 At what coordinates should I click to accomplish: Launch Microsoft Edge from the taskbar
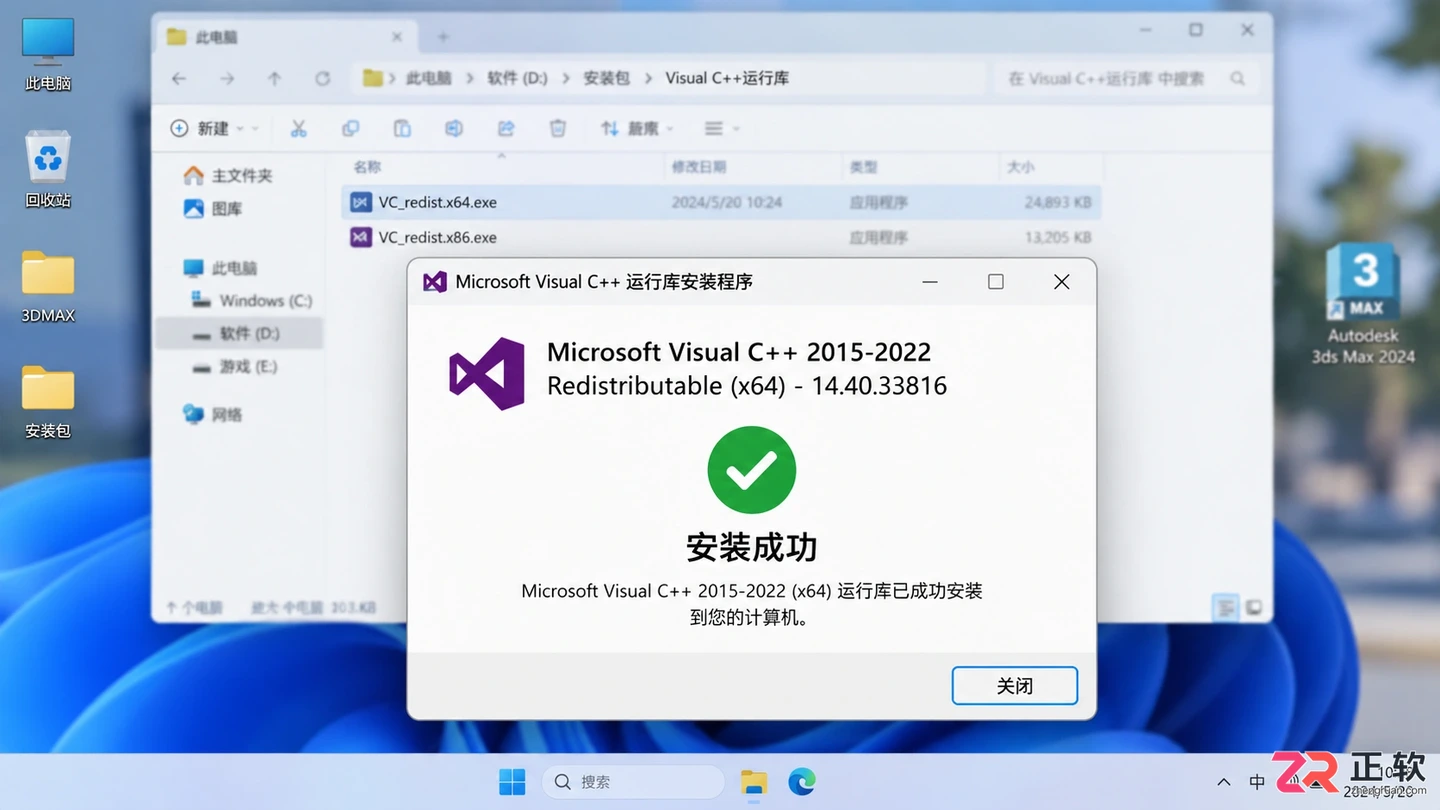[802, 782]
